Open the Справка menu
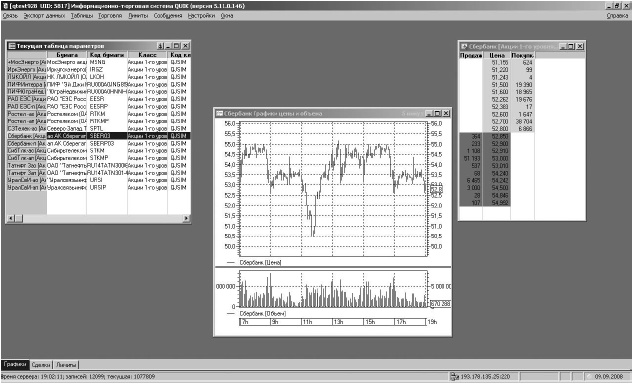633x384 pixels. coord(618,16)
